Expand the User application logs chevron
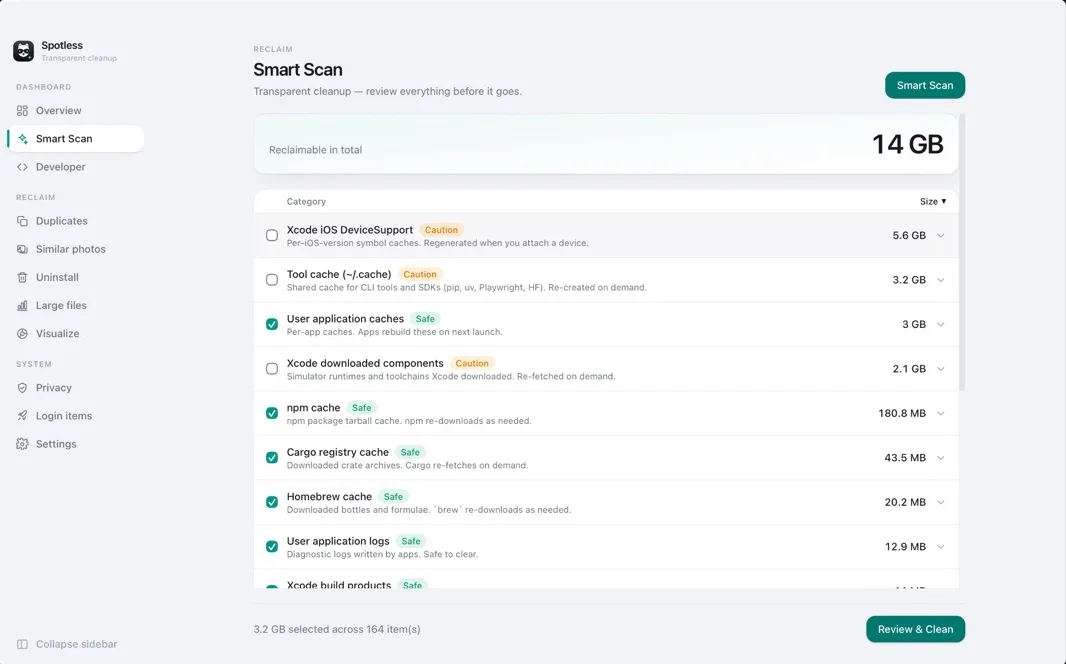 (941, 546)
